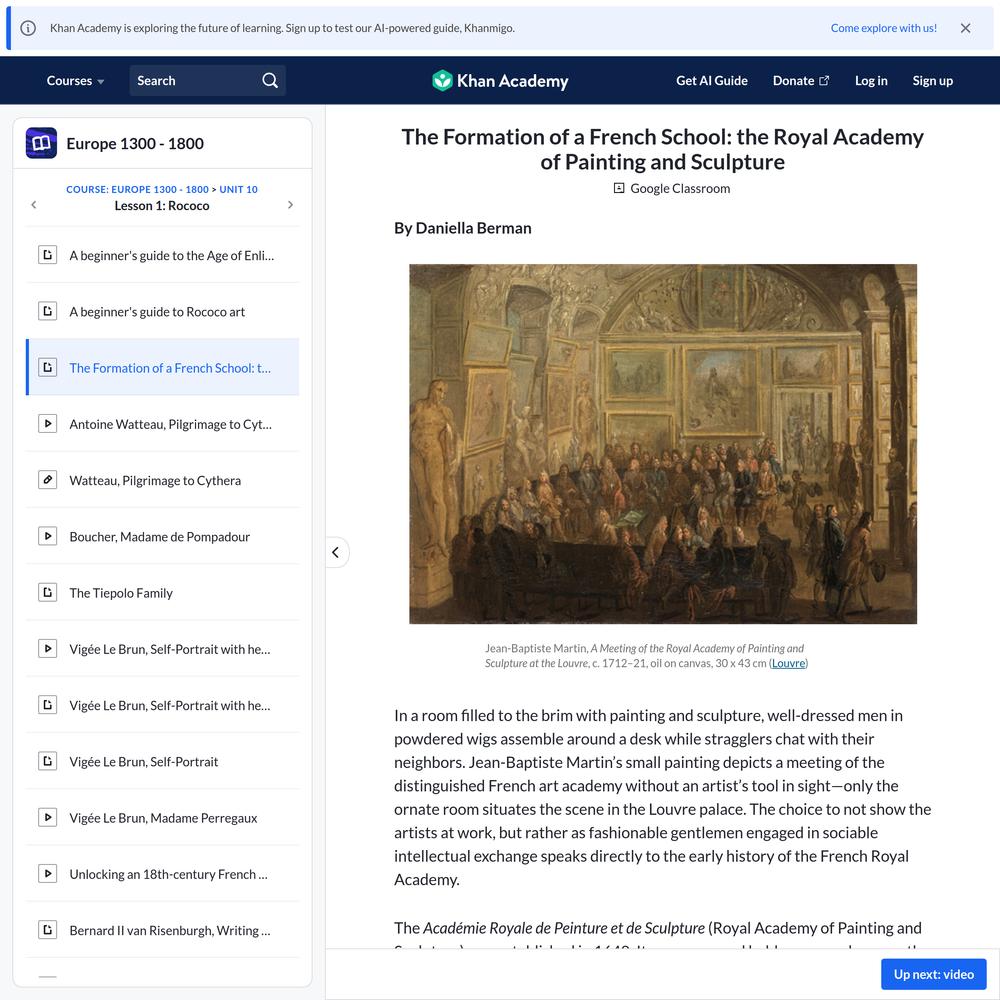Click article icon for Rococo art guide
This screenshot has width=1000, height=1000.
47,311
